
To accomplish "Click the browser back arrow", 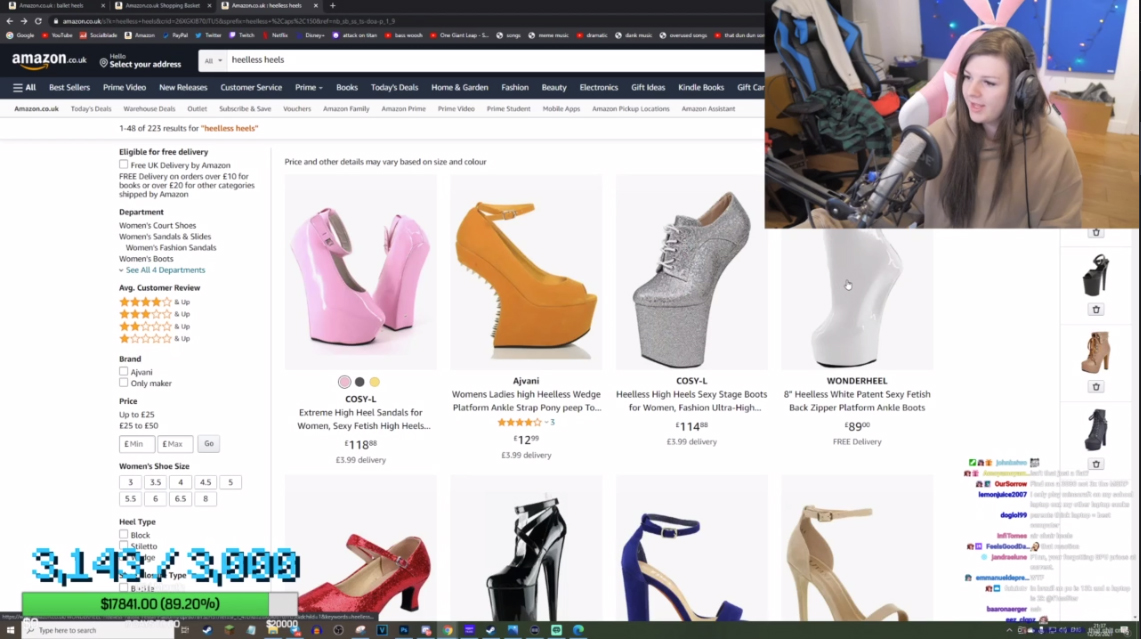I will coord(9,21).
